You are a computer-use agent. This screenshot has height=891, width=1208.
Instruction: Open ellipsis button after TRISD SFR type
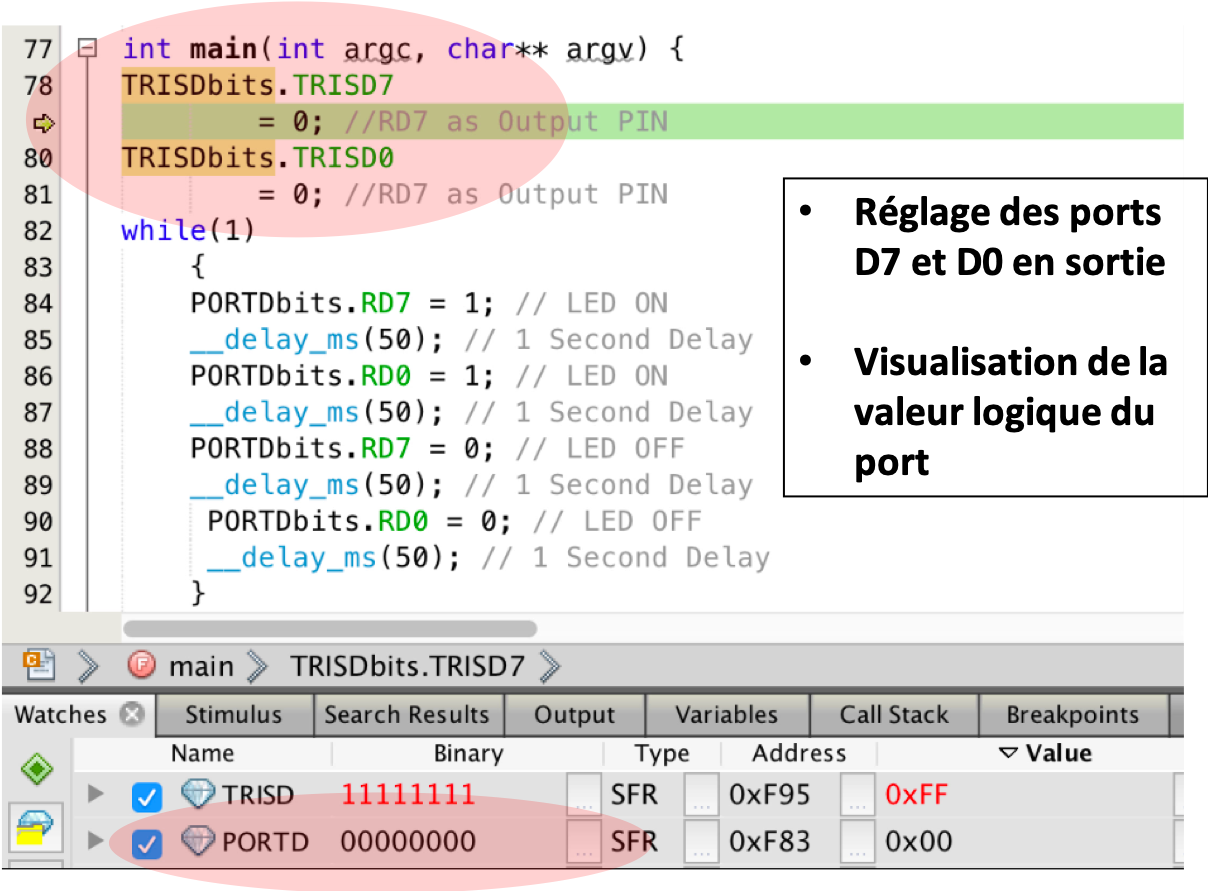coord(701,797)
